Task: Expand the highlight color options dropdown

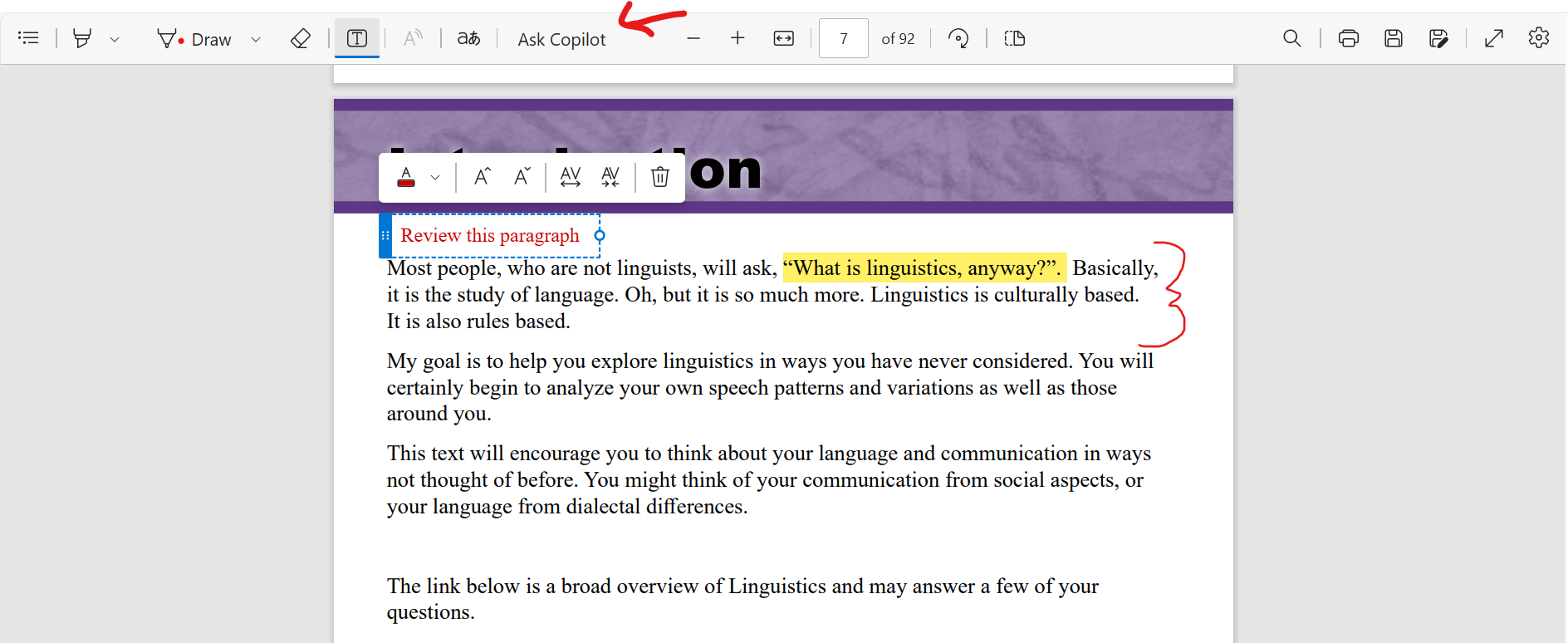Action: click(115, 39)
